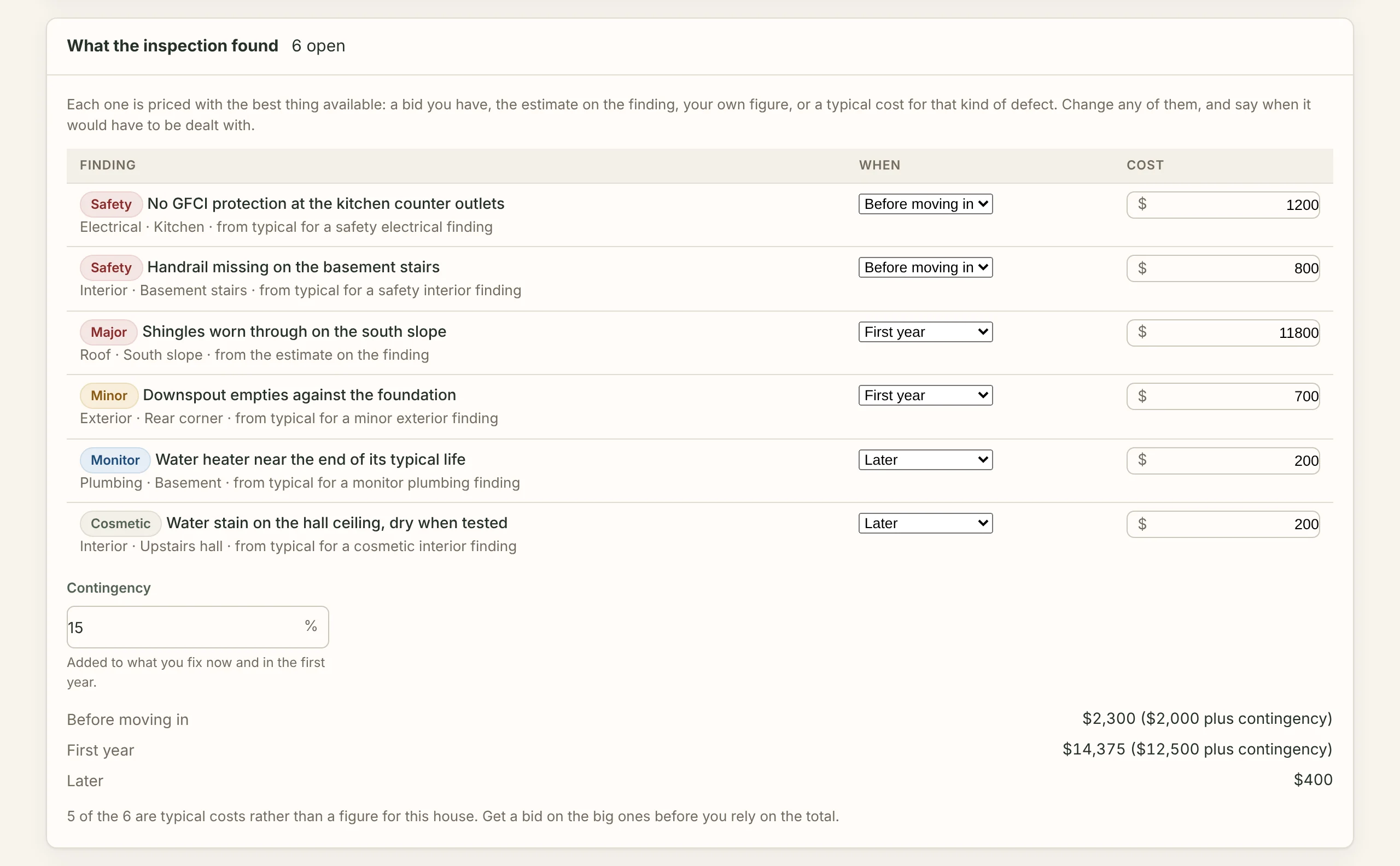Click the Safety badge on the GFCI finding
Image resolution: width=1400 pixels, height=866 pixels.
[x=111, y=204]
